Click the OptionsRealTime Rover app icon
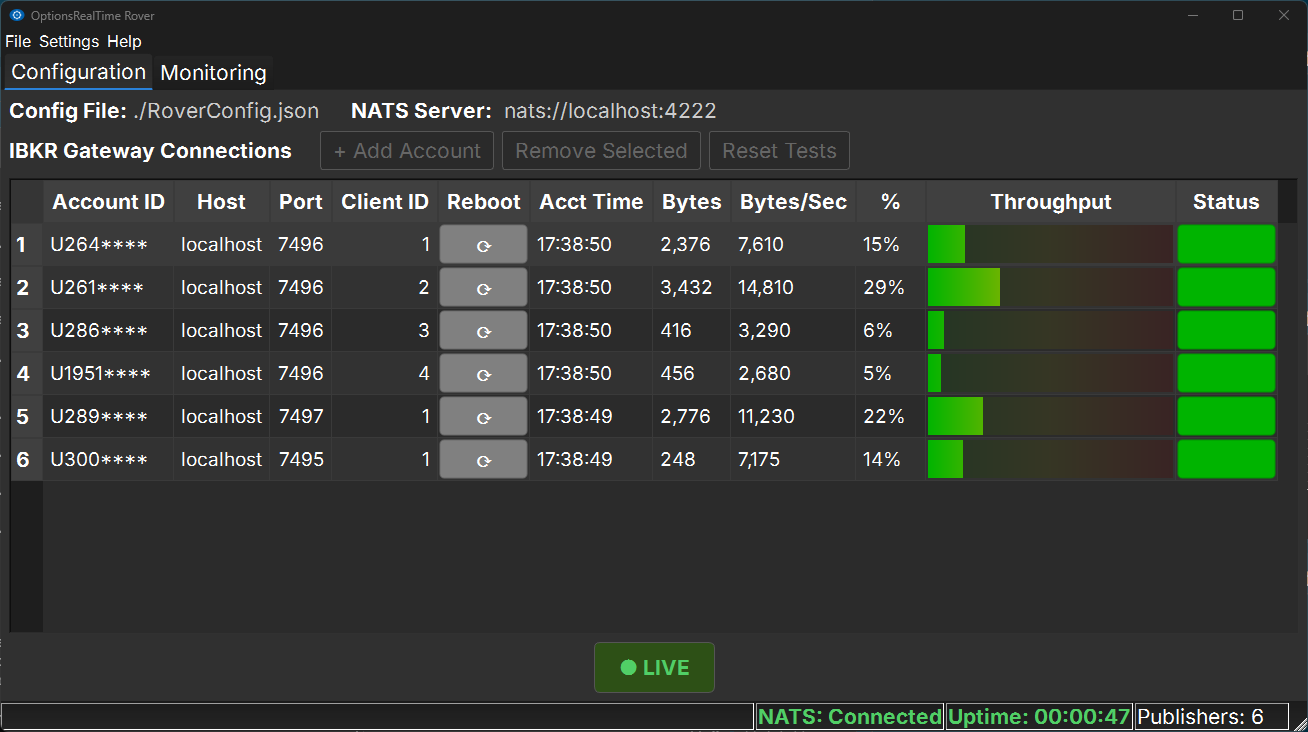1308x732 pixels. [x=16, y=15]
